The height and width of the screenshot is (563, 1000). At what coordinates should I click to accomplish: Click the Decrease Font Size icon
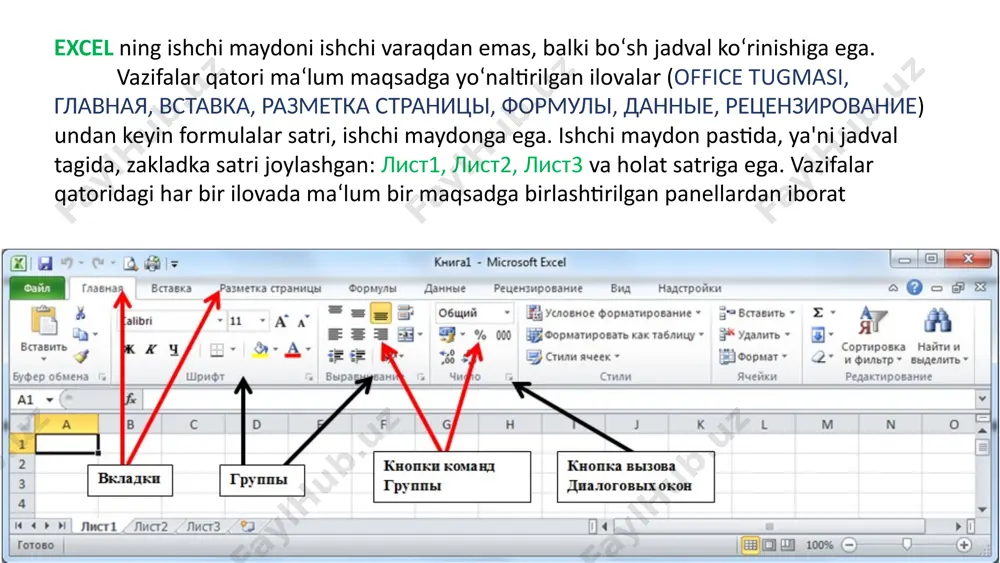coord(302,321)
